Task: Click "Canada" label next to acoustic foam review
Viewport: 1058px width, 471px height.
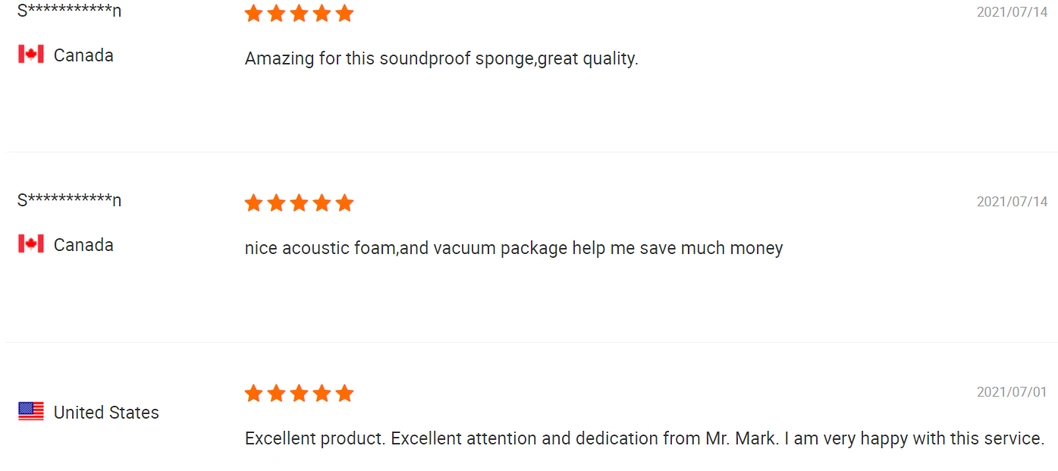Action: tap(83, 246)
